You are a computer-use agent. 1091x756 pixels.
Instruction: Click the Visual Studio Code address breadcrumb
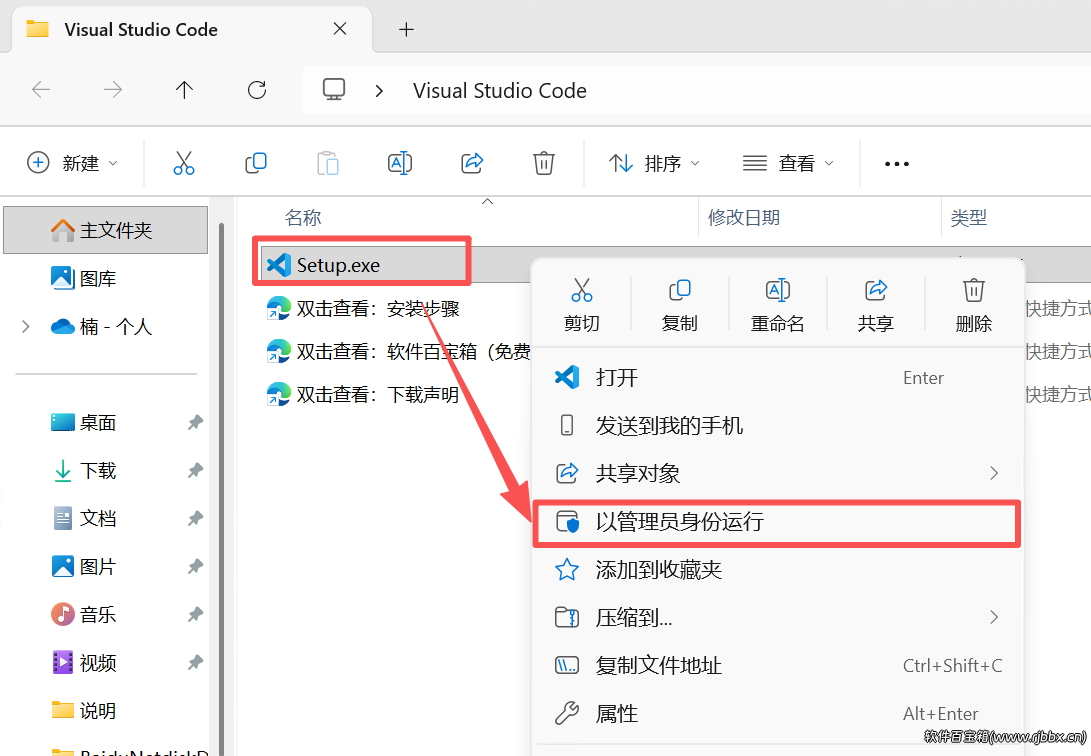pyautogui.click(x=500, y=90)
